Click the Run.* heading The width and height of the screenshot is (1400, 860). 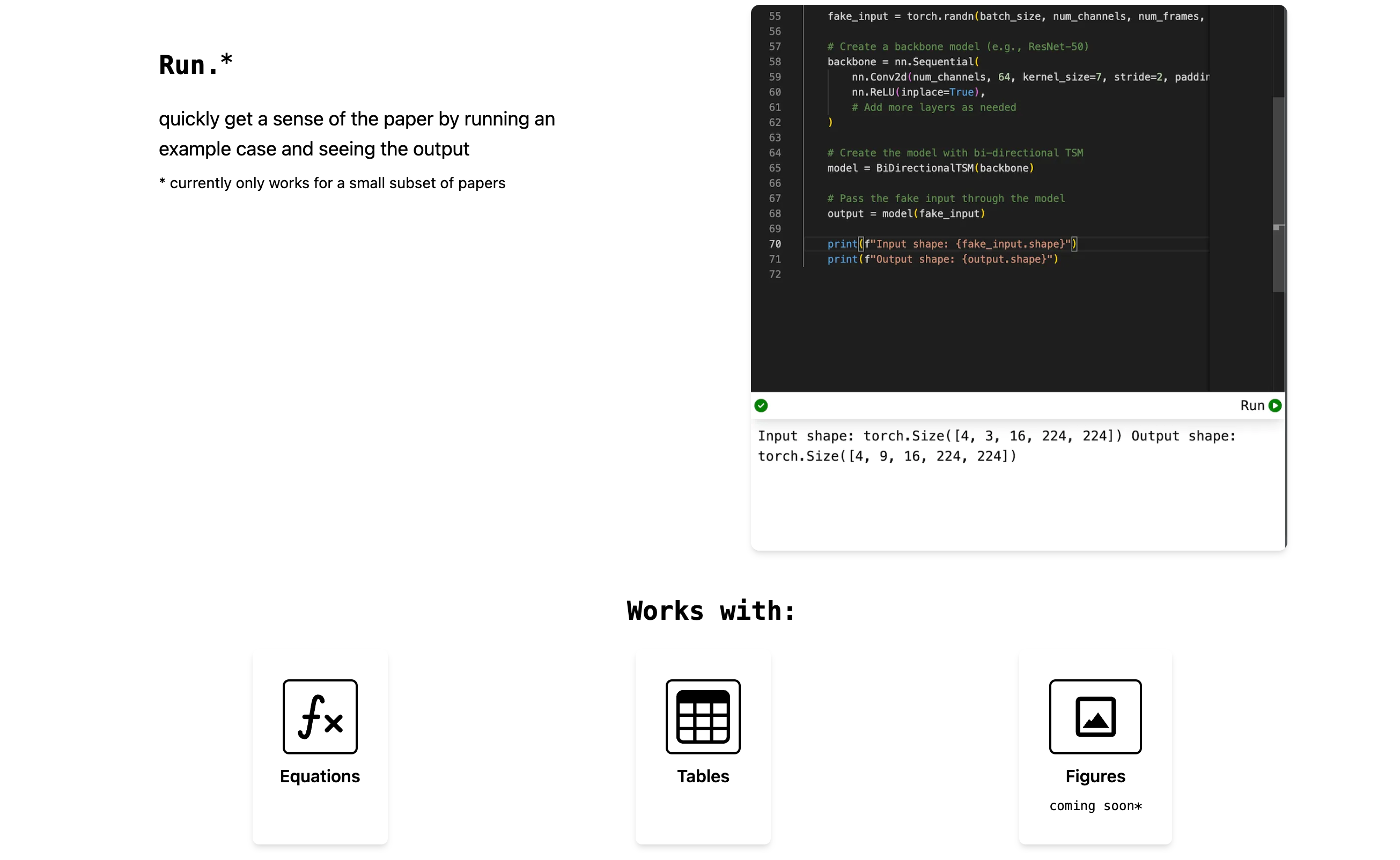195,64
